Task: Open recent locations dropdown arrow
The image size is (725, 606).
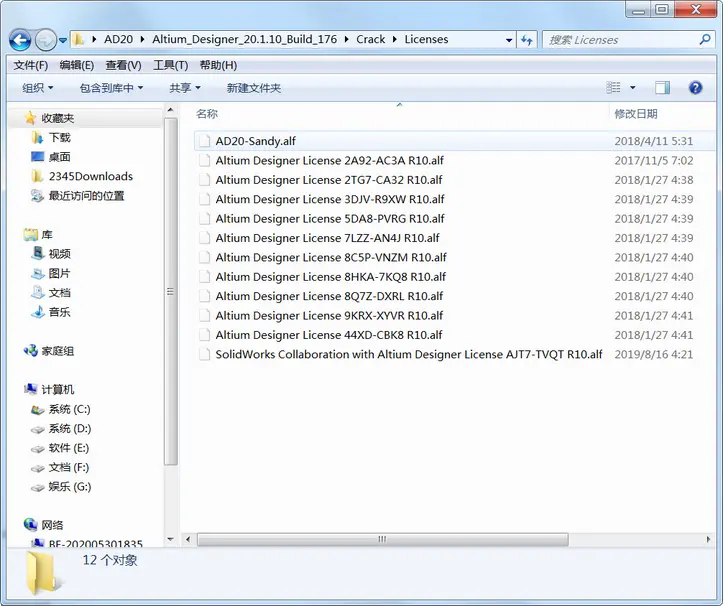Action: 63,40
